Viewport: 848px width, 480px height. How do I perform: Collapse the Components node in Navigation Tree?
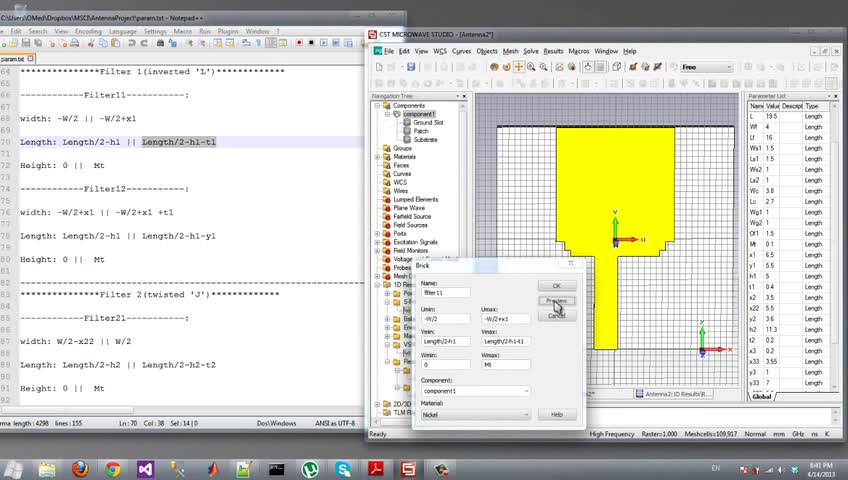tap(377, 106)
